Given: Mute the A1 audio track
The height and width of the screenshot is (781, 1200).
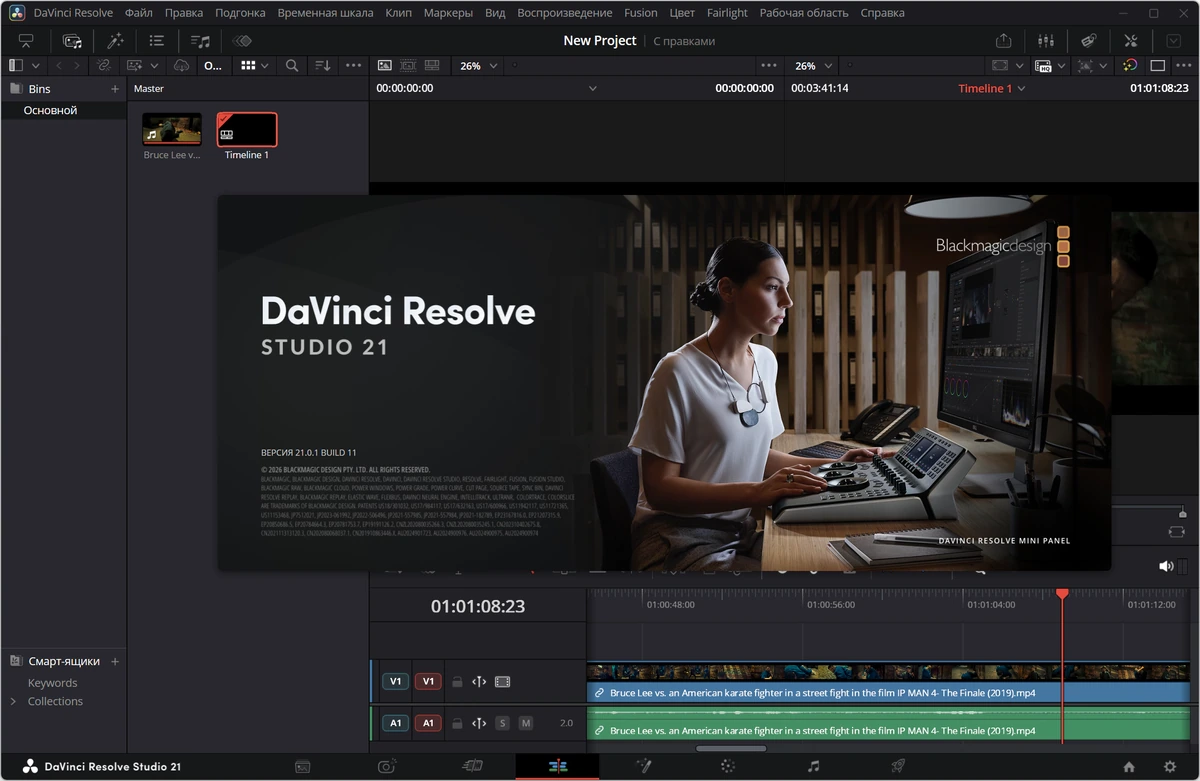Looking at the screenshot, I should [x=525, y=723].
